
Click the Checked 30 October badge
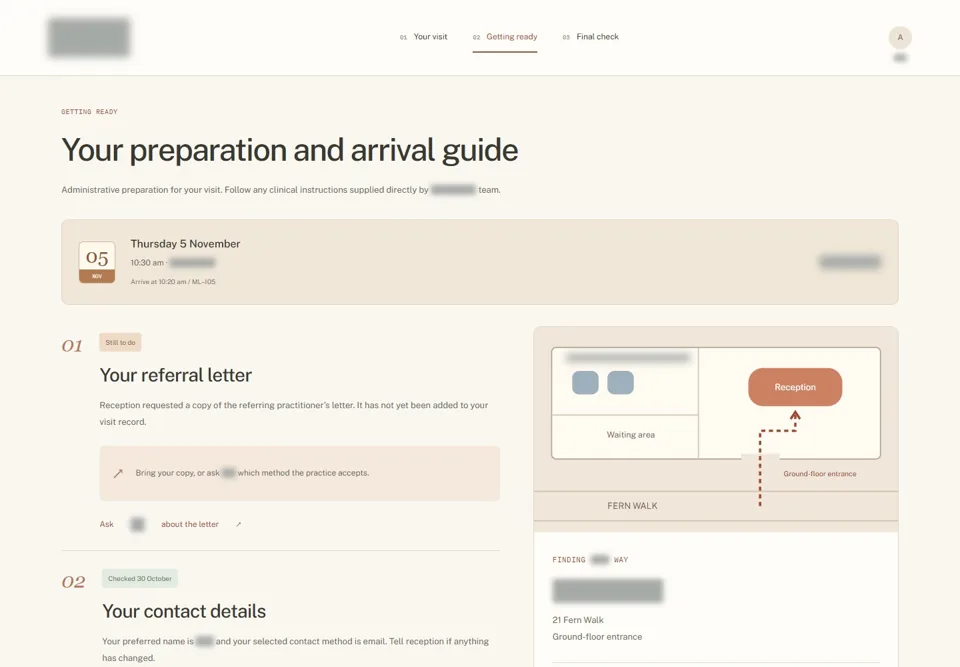[x=140, y=579]
